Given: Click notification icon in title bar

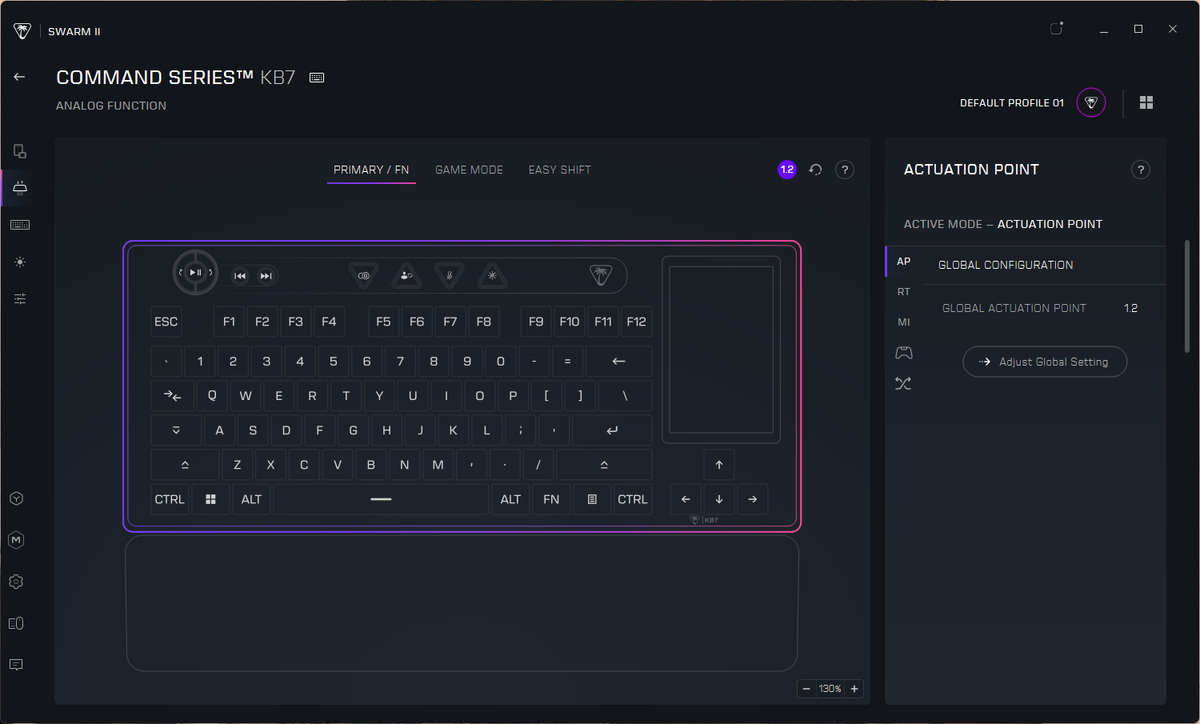Looking at the screenshot, I should click(x=1056, y=29).
